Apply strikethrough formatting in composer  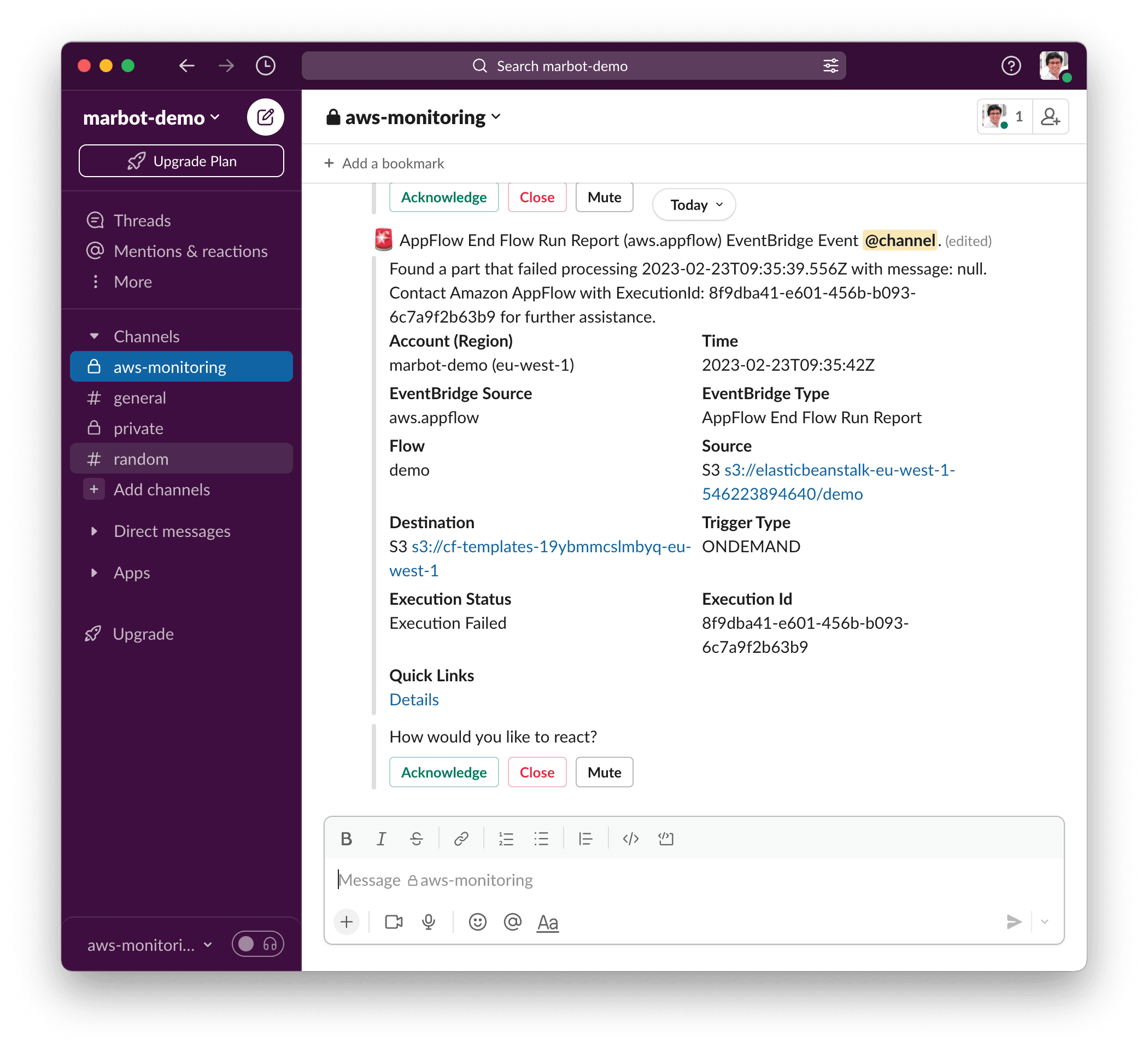click(x=416, y=839)
